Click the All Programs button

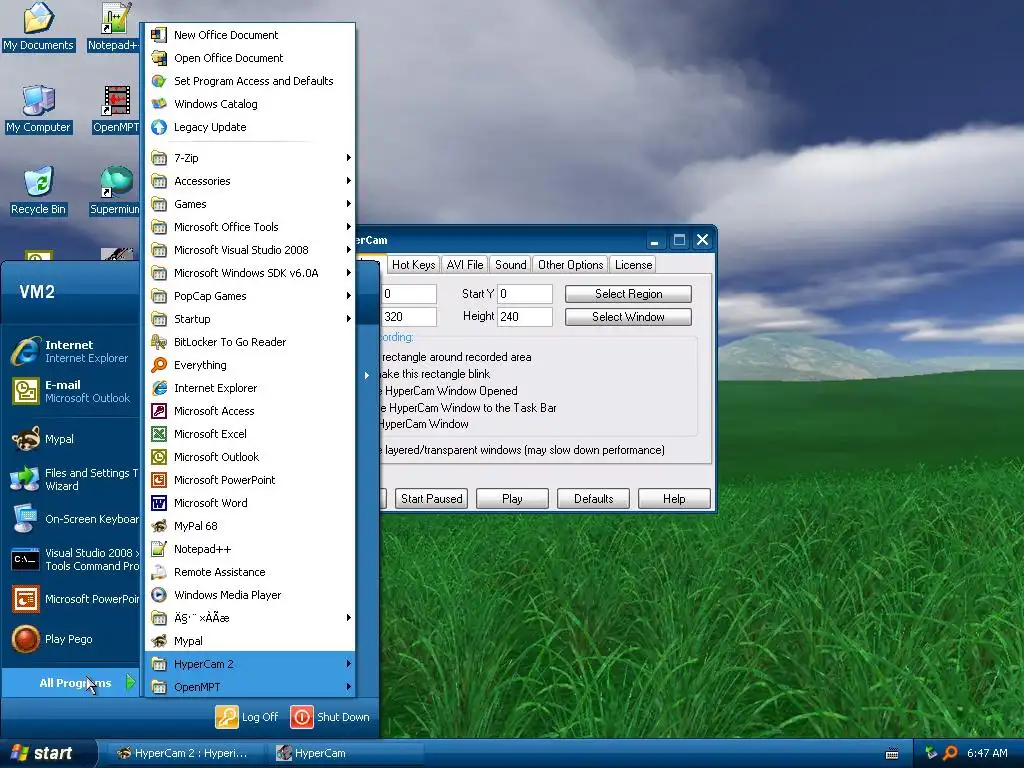tap(71, 682)
